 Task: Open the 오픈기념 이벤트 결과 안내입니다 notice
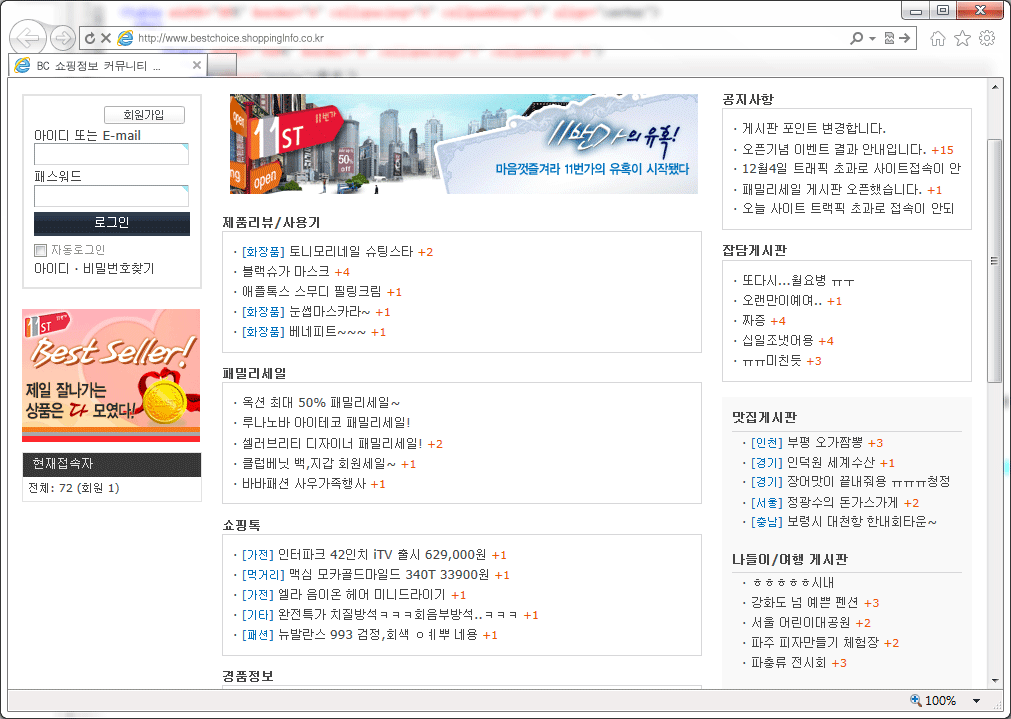click(834, 149)
